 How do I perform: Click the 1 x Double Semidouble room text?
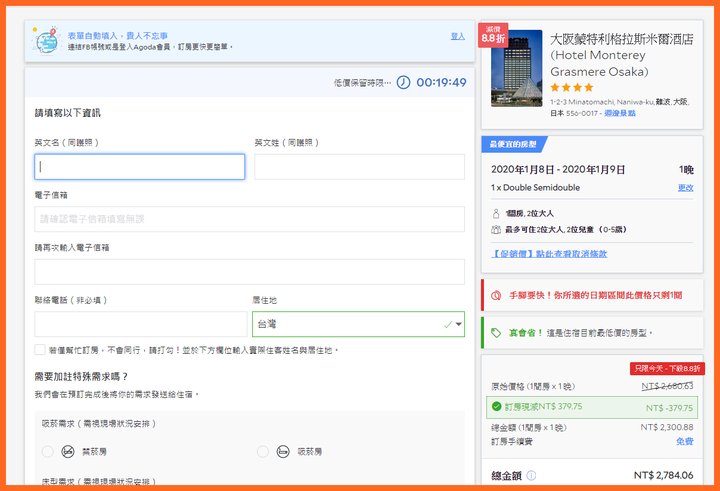tap(535, 188)
